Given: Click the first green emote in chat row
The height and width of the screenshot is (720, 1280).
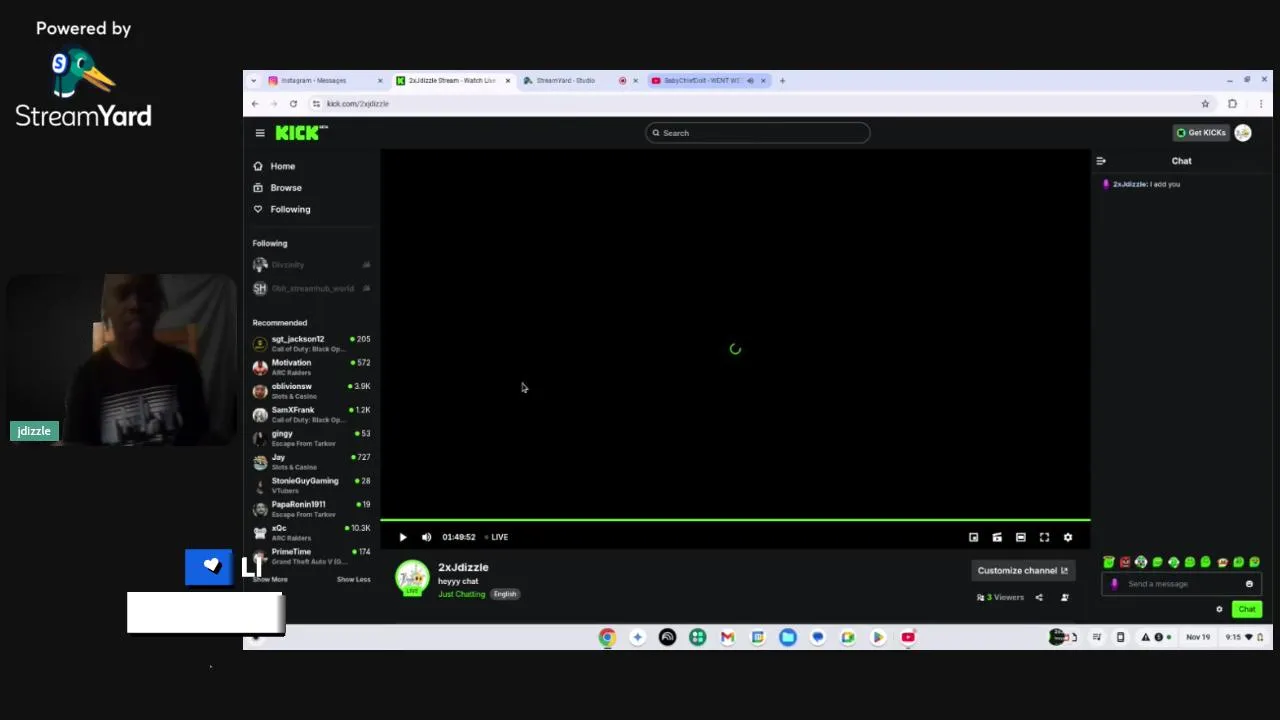Looking at the screenshot, I should [x=1108, y=563].
